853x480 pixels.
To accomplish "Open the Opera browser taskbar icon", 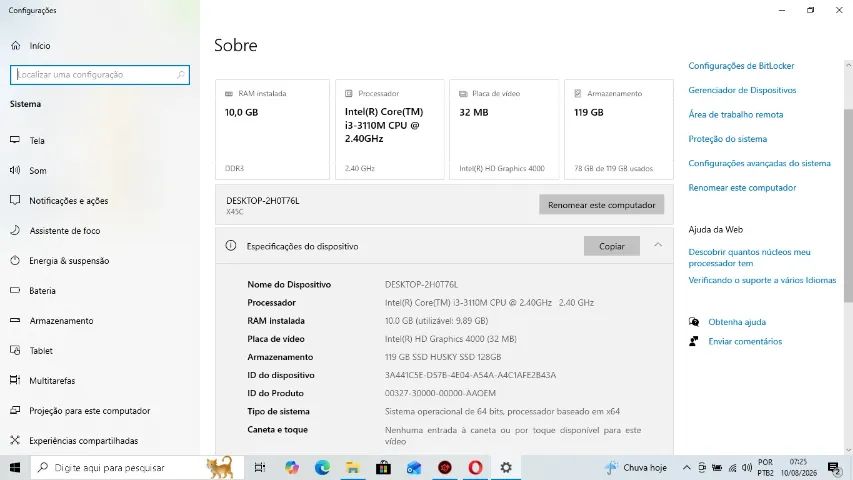I will (x=475, y=467).
